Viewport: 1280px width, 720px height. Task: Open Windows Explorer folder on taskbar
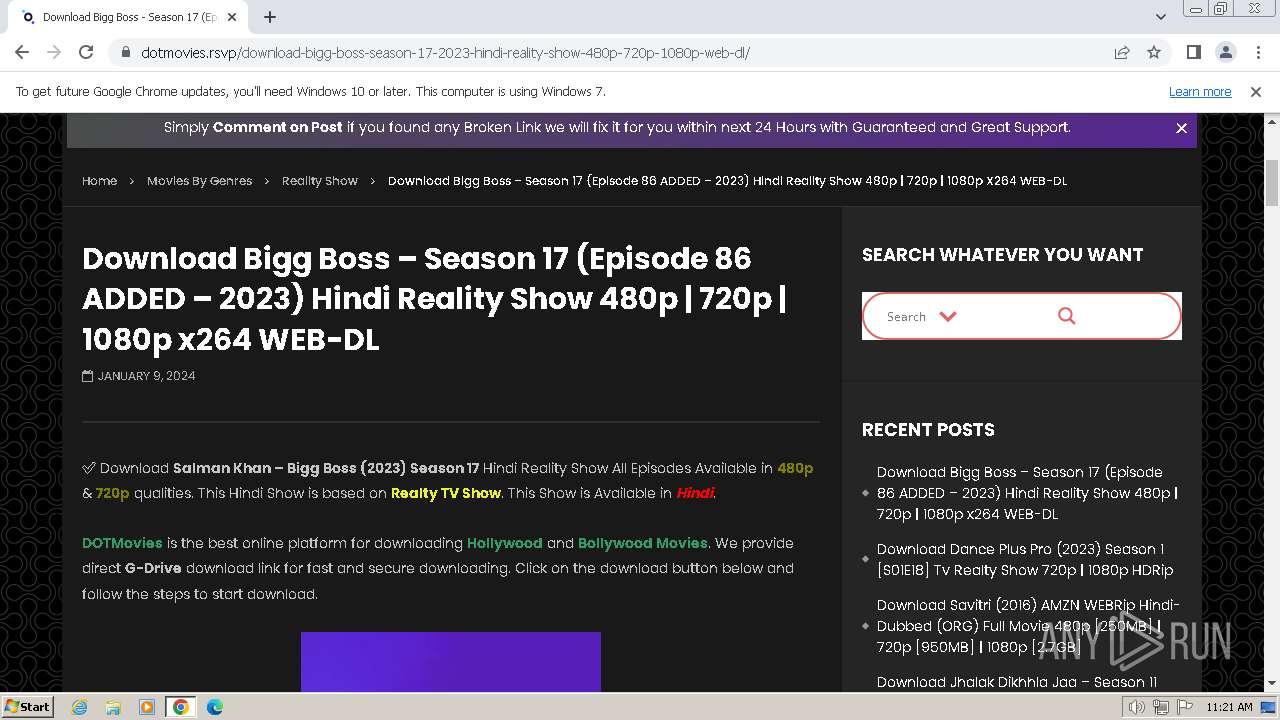(113, 707)
